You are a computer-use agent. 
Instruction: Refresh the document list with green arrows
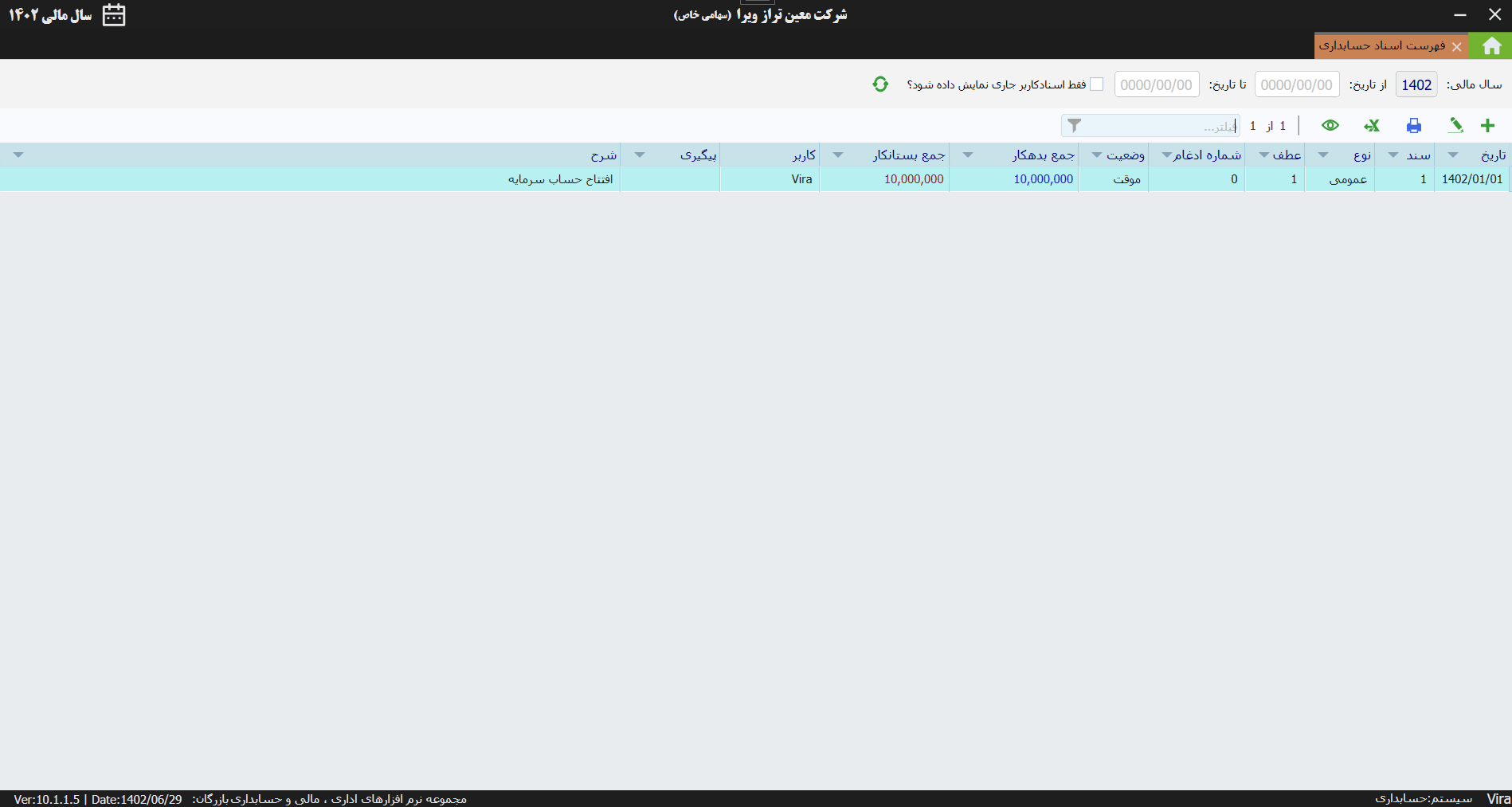(x=880, y=84)
